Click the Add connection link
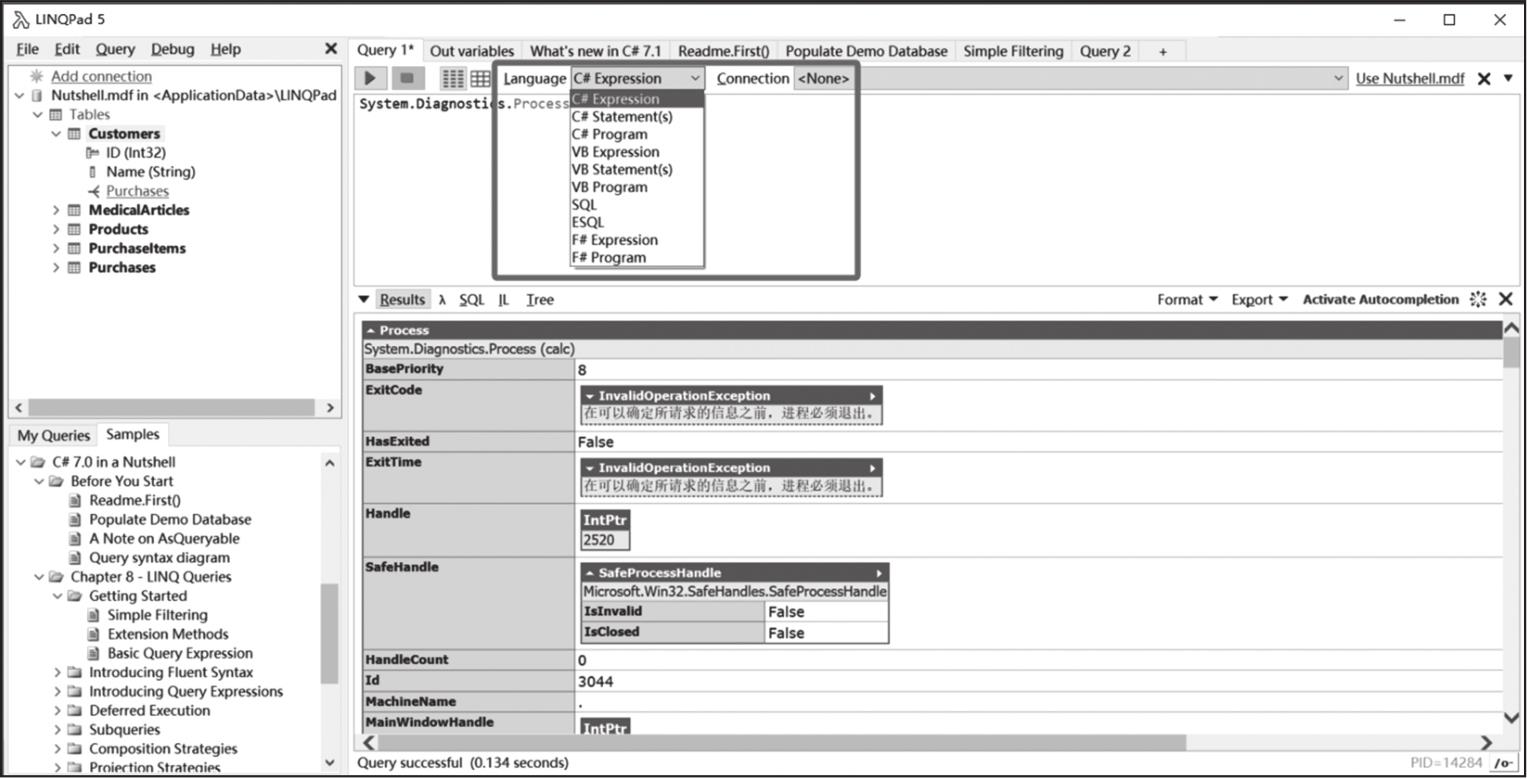This screenshot has width=1527, height=779. (101, 76)
